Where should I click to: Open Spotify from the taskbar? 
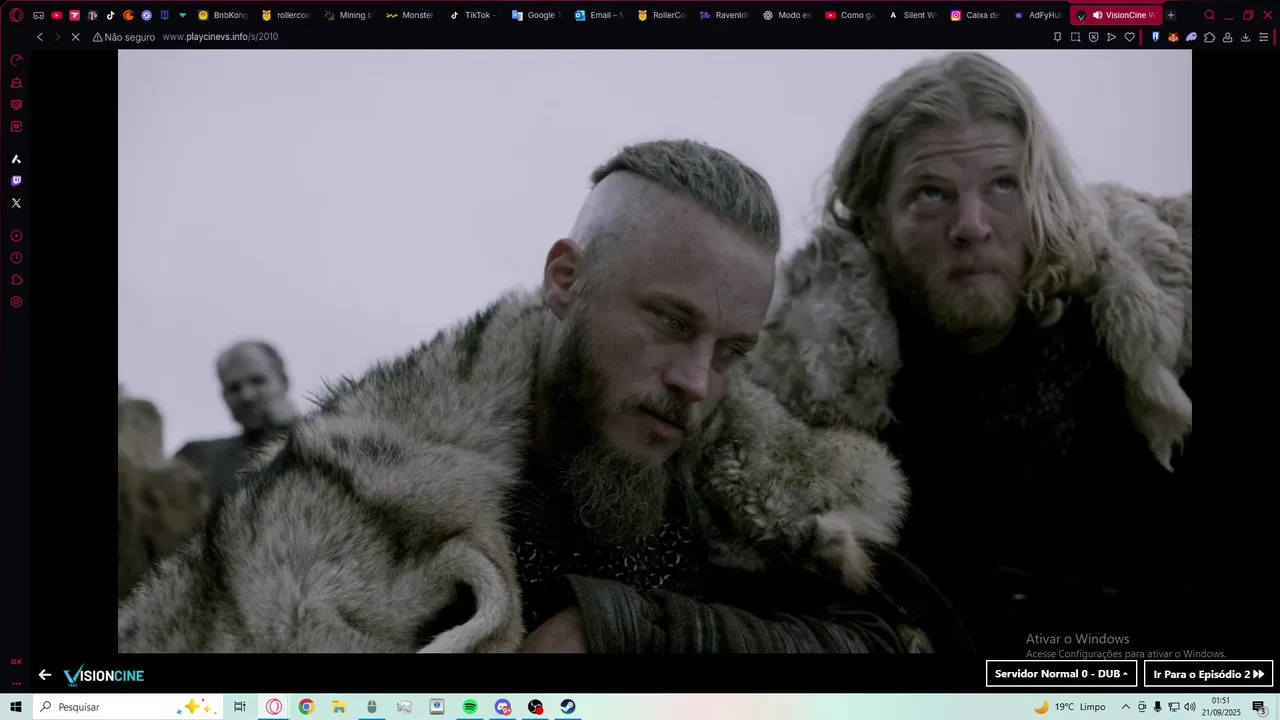pyautogui.click(x=470, y=707)
